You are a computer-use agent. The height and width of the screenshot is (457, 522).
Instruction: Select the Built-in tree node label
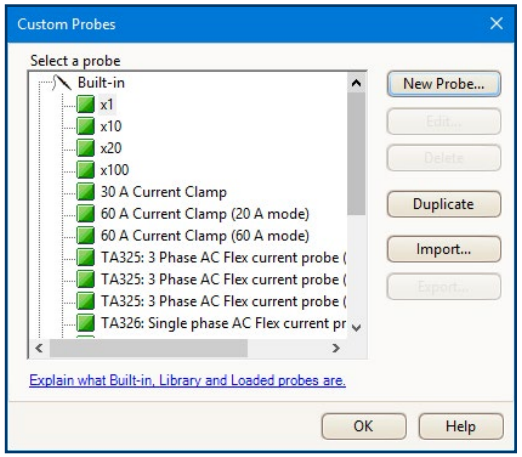[x=101, y=83]
